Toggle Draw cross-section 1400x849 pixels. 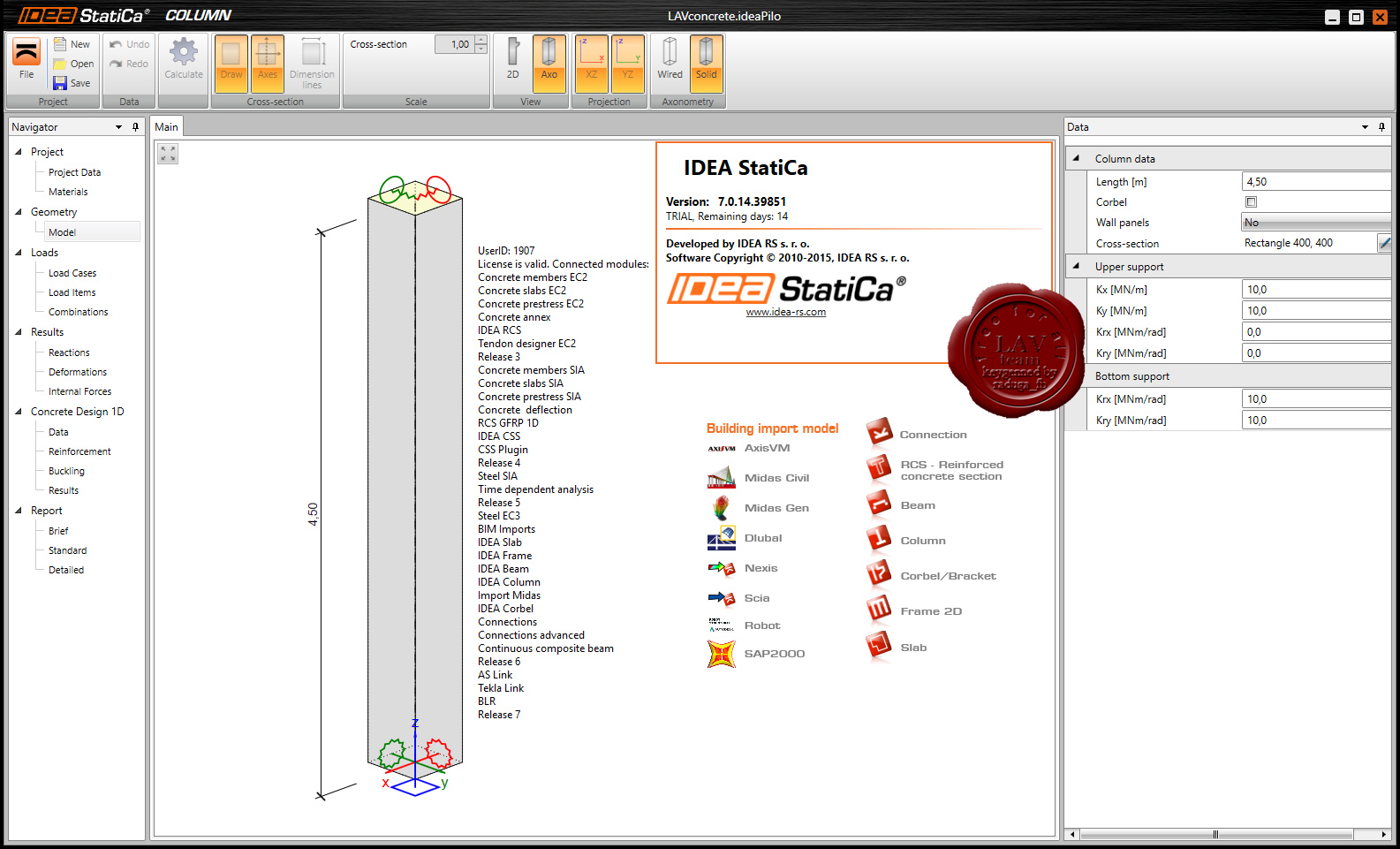[231, 64]
